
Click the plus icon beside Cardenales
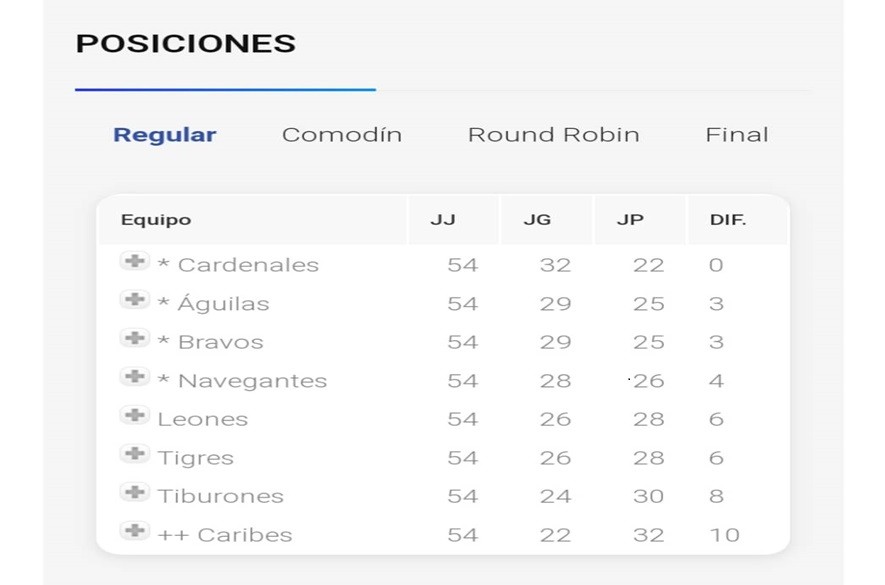134,264
